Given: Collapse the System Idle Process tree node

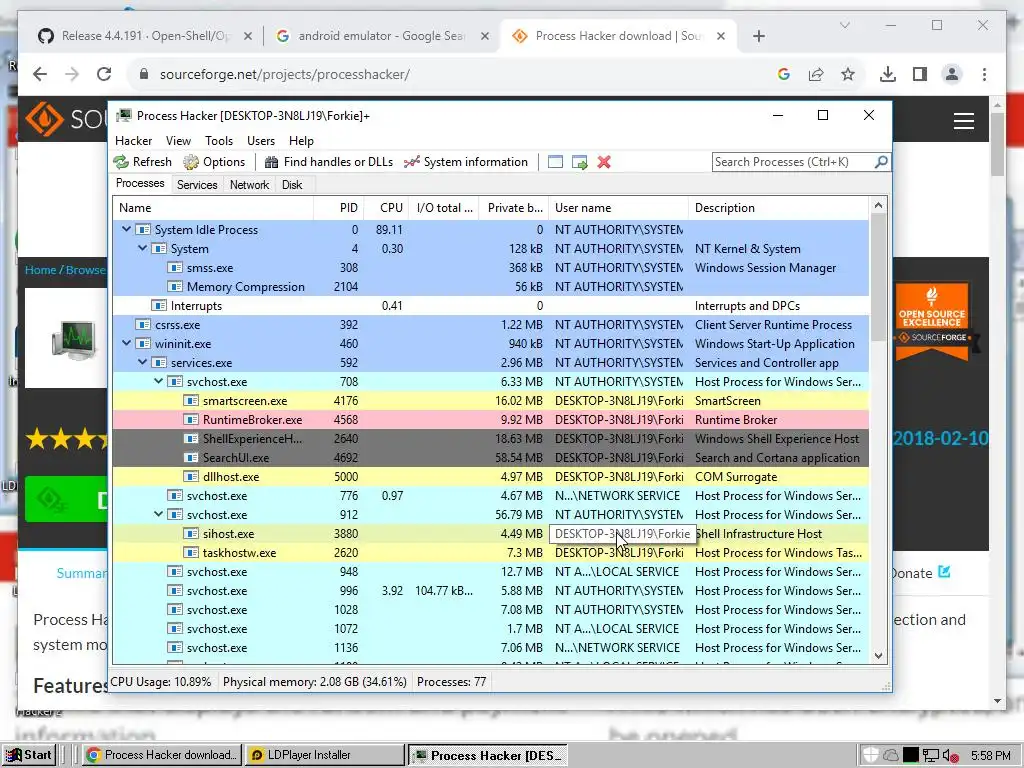Looking at the screenshot, I should pyautogui.click(x=126, y=229).
